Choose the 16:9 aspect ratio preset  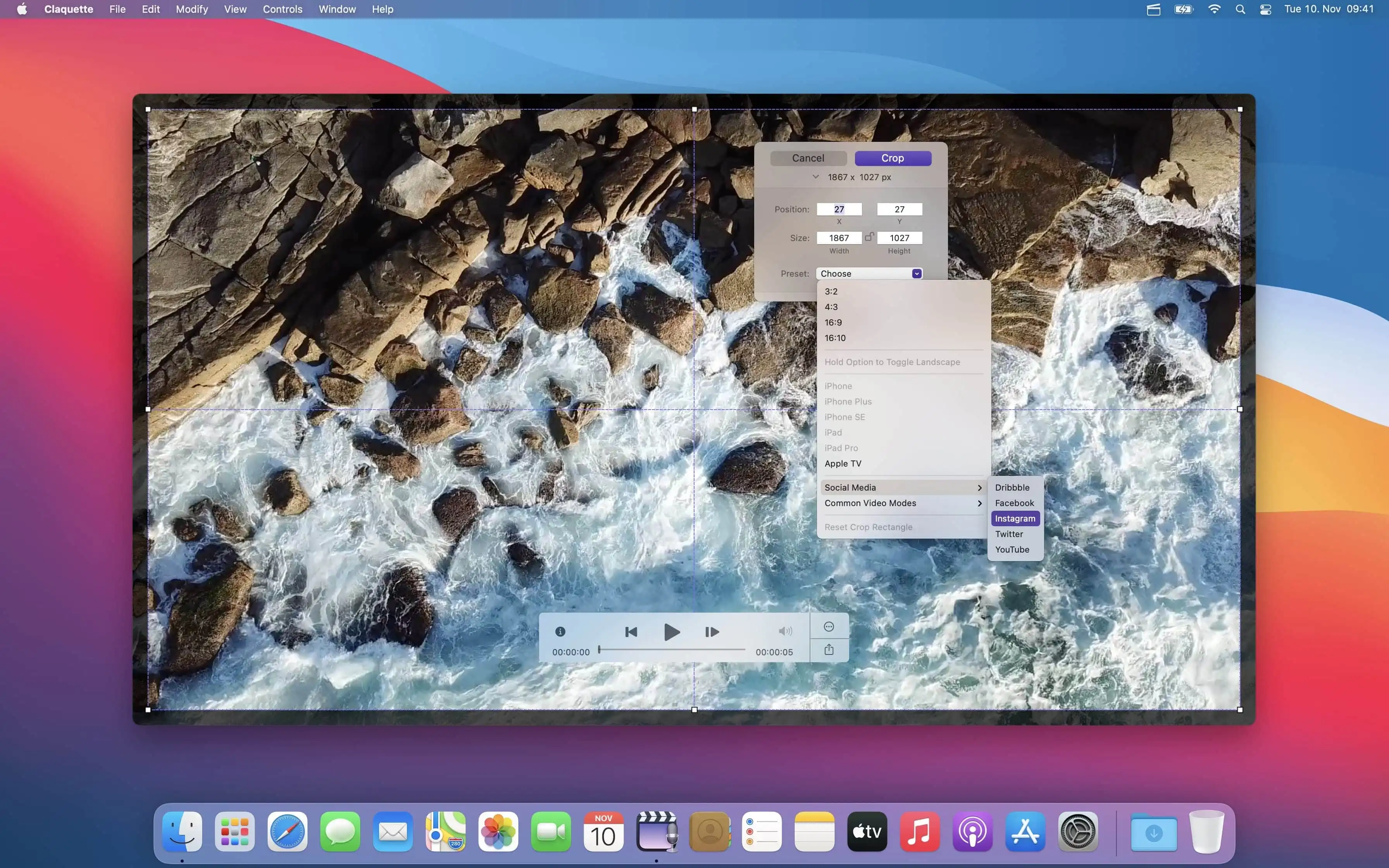tap(833, 322)
